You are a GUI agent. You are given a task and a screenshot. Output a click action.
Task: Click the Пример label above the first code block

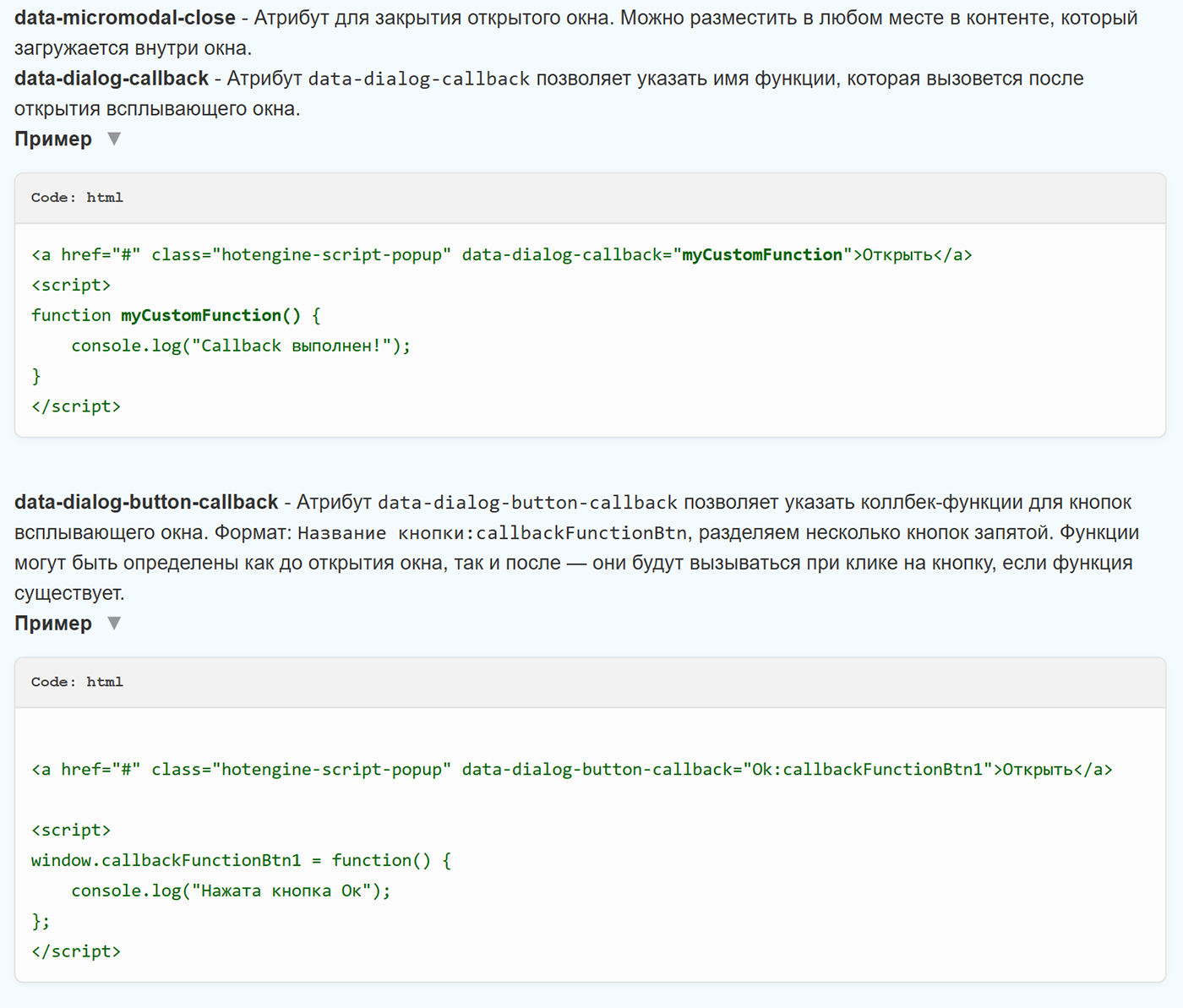pos(53,139)
